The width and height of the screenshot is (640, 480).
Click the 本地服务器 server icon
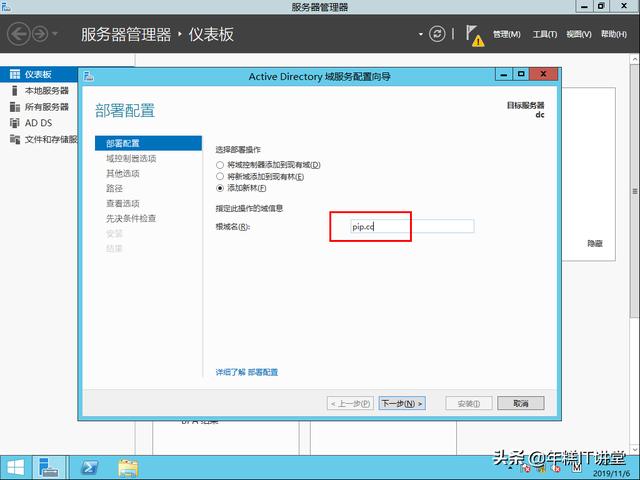pyautogui.click(x=15, y=91)
